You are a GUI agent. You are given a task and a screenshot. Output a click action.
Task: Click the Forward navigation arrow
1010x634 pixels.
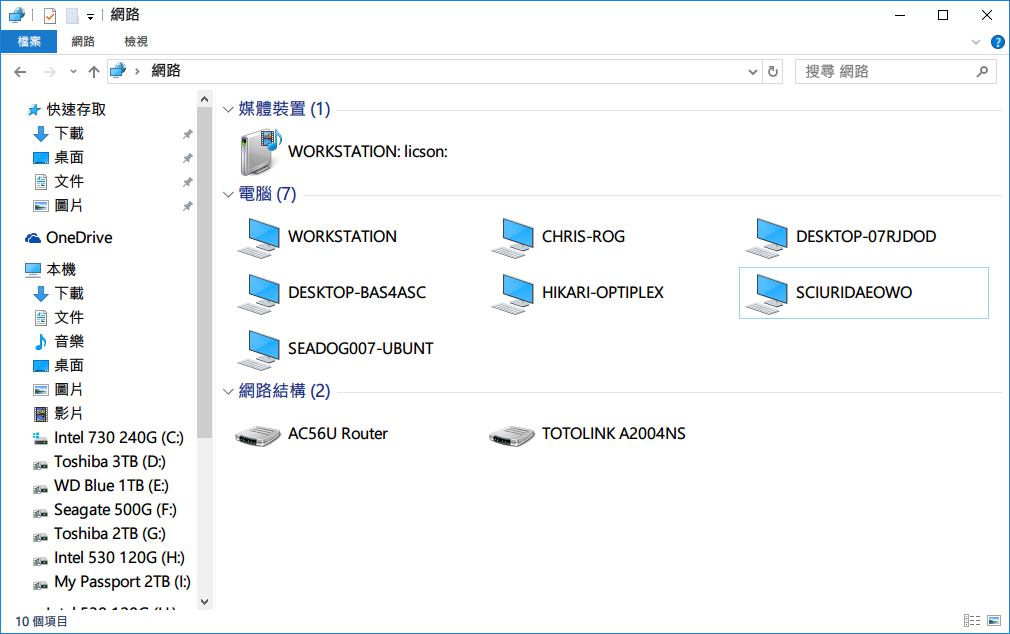click(49, 72)
